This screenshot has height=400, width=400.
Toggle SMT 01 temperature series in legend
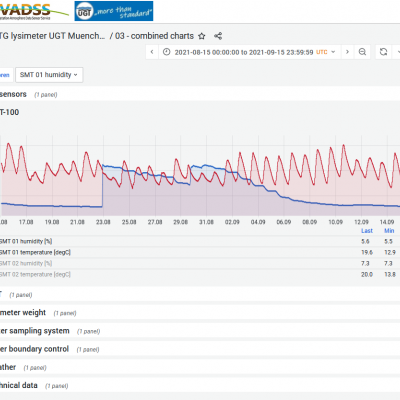point(35,252)
